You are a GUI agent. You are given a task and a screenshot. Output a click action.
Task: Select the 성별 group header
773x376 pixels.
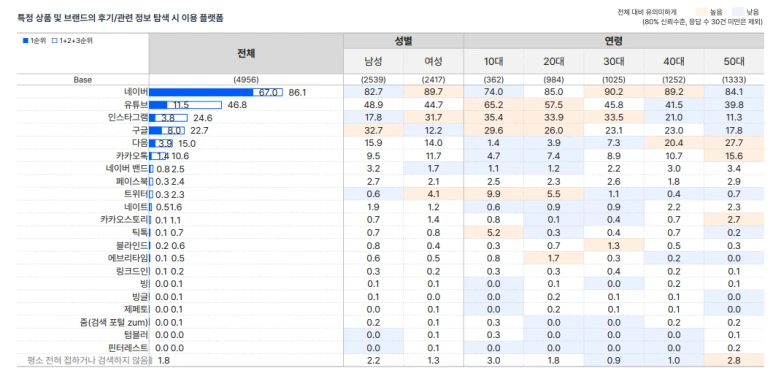tap(403, 41)
